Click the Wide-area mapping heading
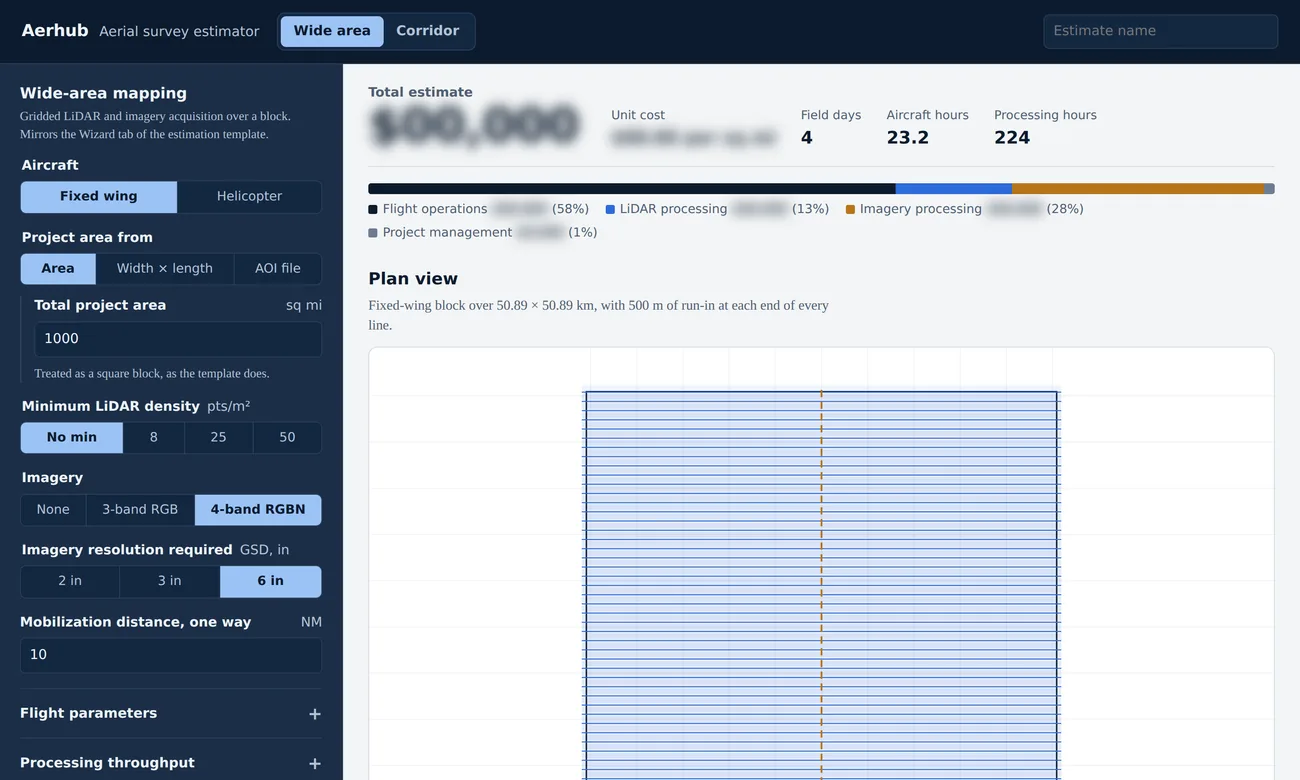 (104, 93)
